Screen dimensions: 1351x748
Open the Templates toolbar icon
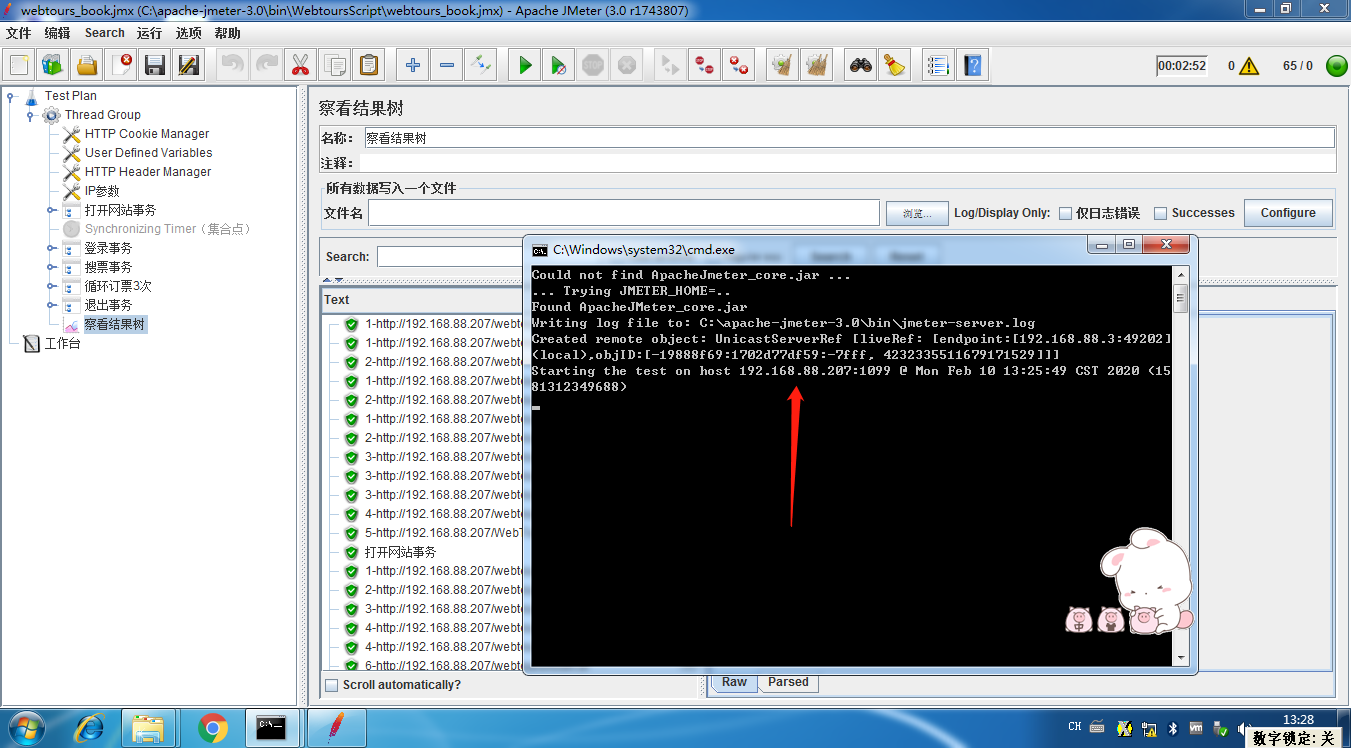53,66
